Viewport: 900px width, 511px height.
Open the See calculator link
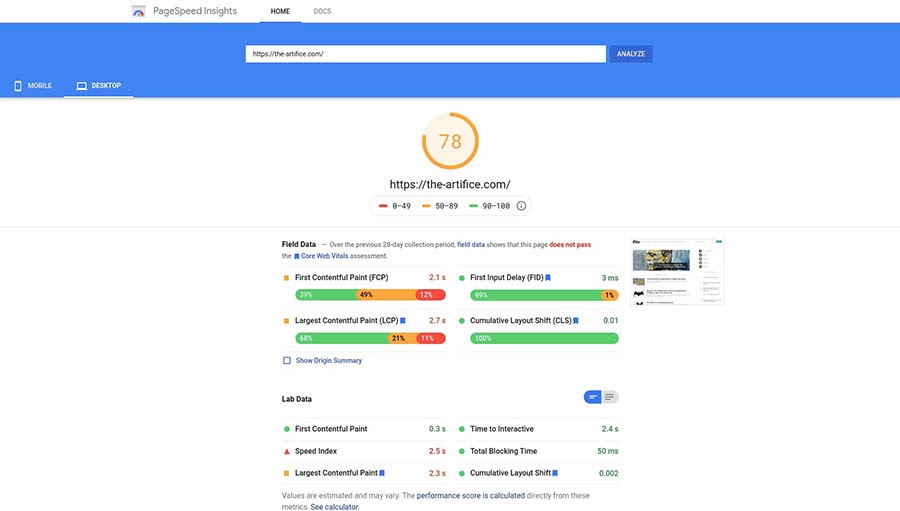click(x=335, y=507)
